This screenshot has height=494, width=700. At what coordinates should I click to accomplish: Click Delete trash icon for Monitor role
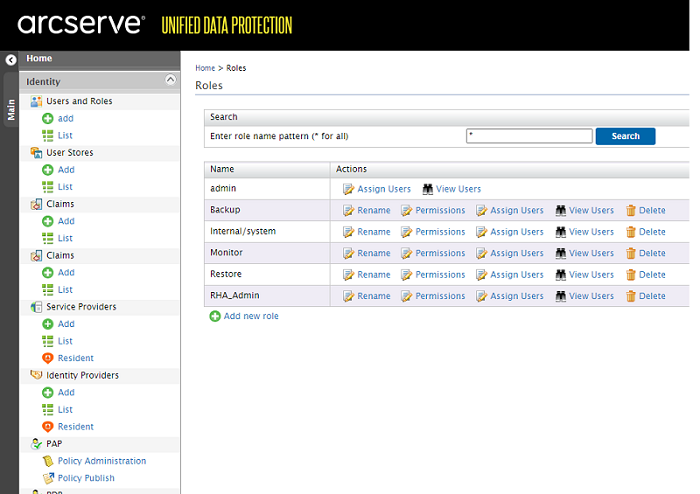630,253
